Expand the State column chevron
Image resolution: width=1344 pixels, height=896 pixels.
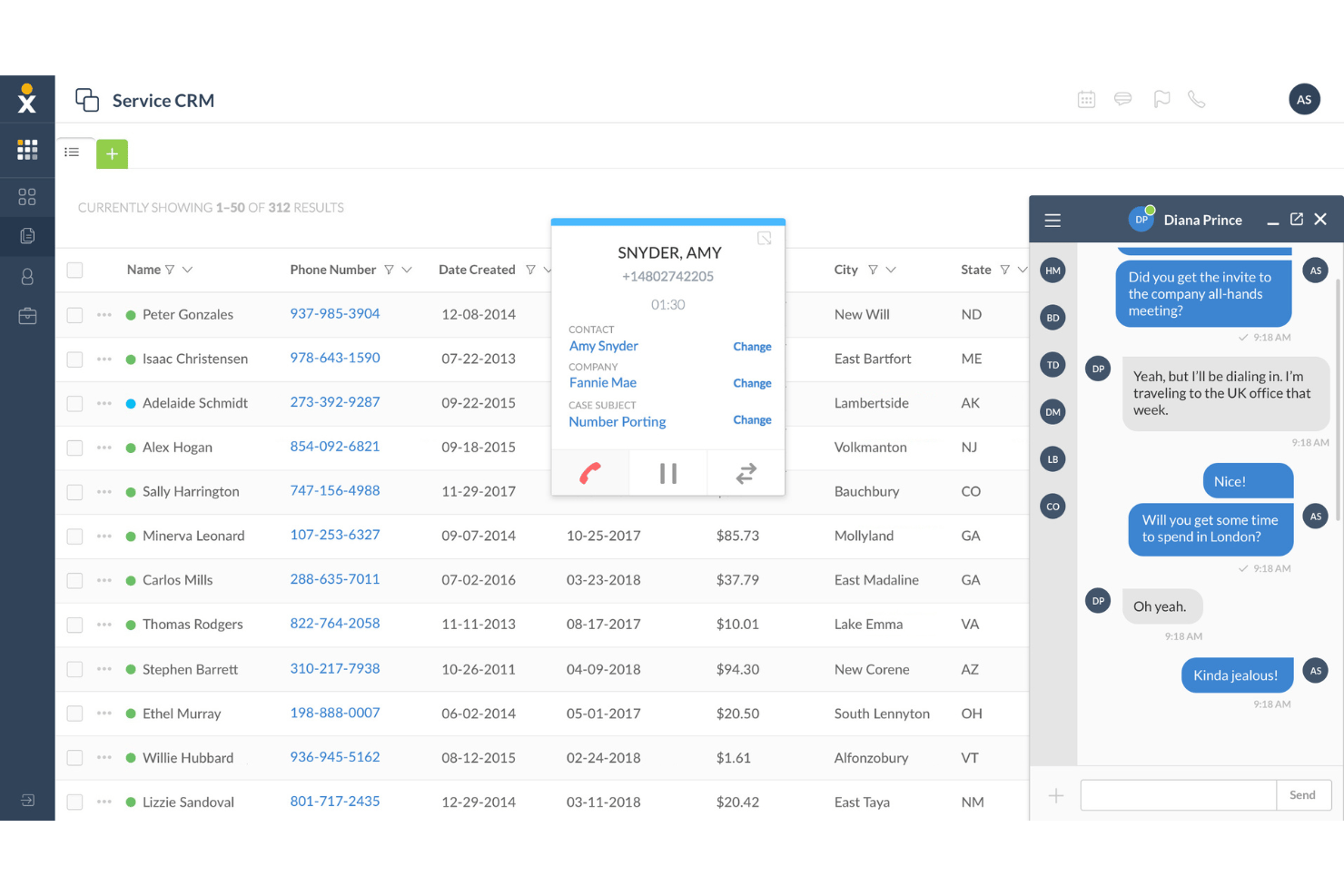tap(1023, 270)
